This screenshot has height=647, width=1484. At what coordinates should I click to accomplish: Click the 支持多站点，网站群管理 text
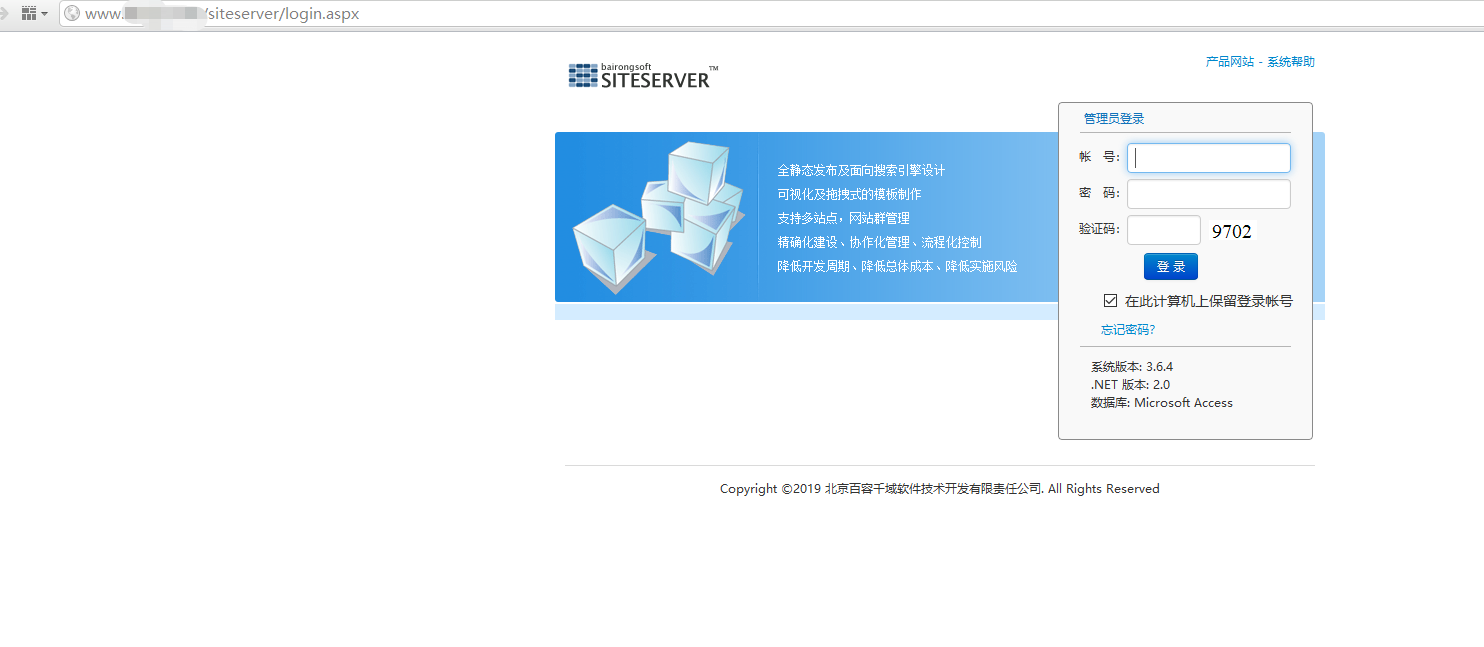coord(844,218)
